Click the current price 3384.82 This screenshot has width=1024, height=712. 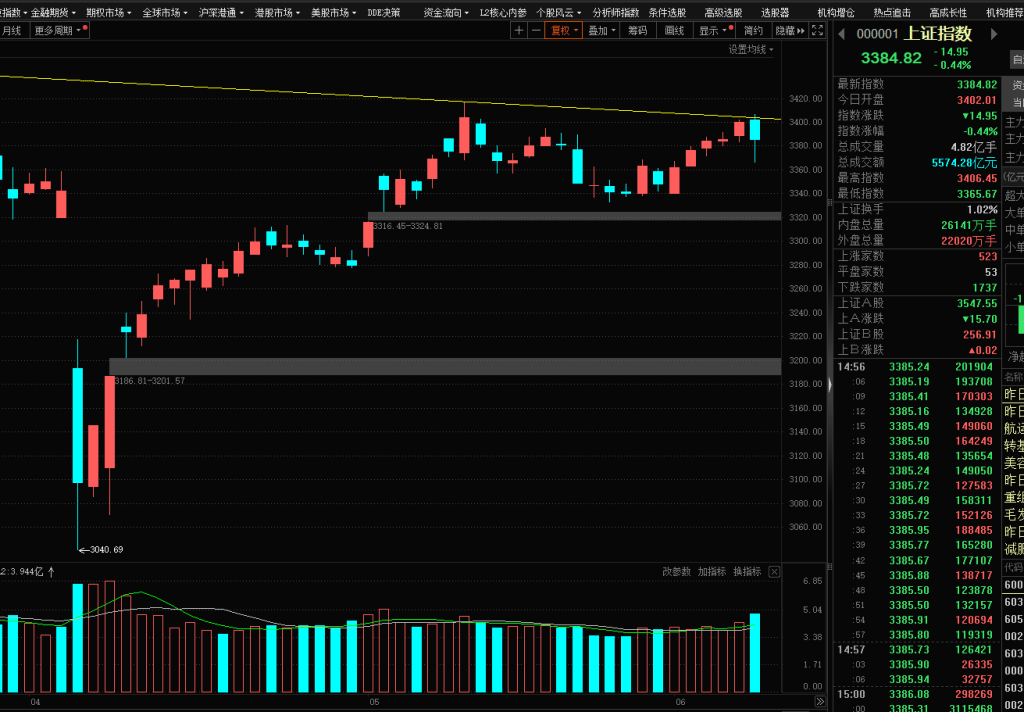[891, 58]
